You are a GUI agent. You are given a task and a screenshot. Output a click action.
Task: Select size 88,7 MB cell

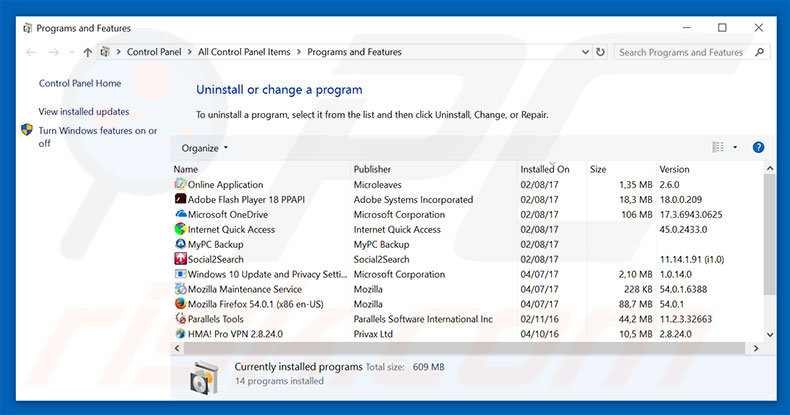pos(635,304)
